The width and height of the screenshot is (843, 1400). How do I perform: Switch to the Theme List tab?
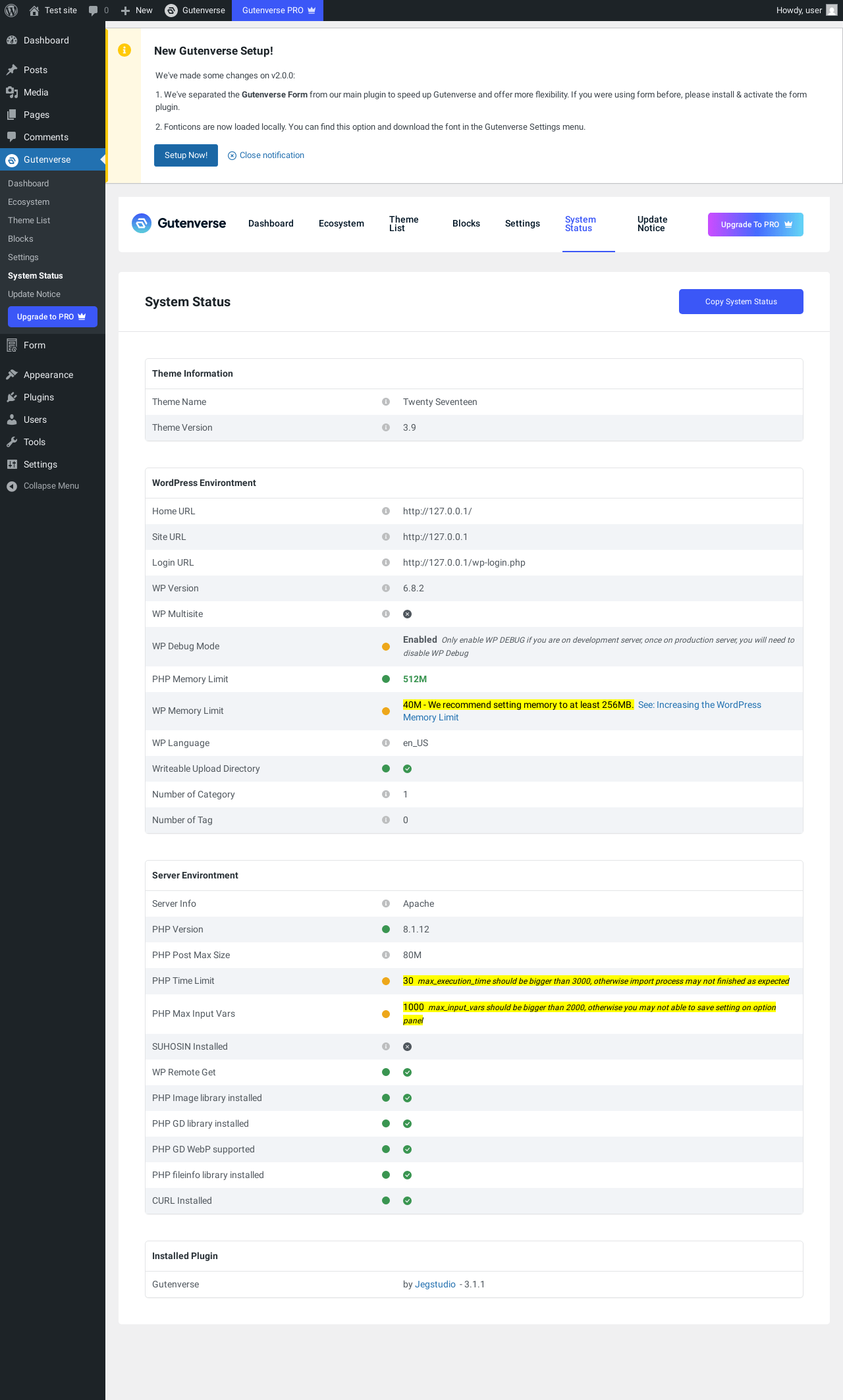click(x=404, y=224)
